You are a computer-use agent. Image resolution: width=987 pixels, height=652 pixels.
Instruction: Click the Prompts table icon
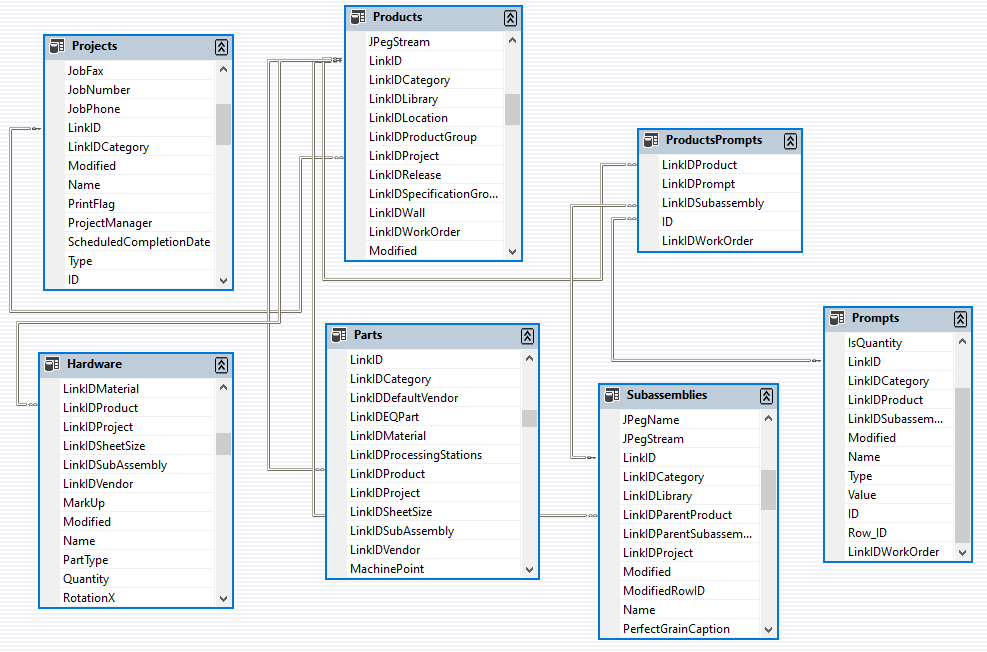coord(837,318)
